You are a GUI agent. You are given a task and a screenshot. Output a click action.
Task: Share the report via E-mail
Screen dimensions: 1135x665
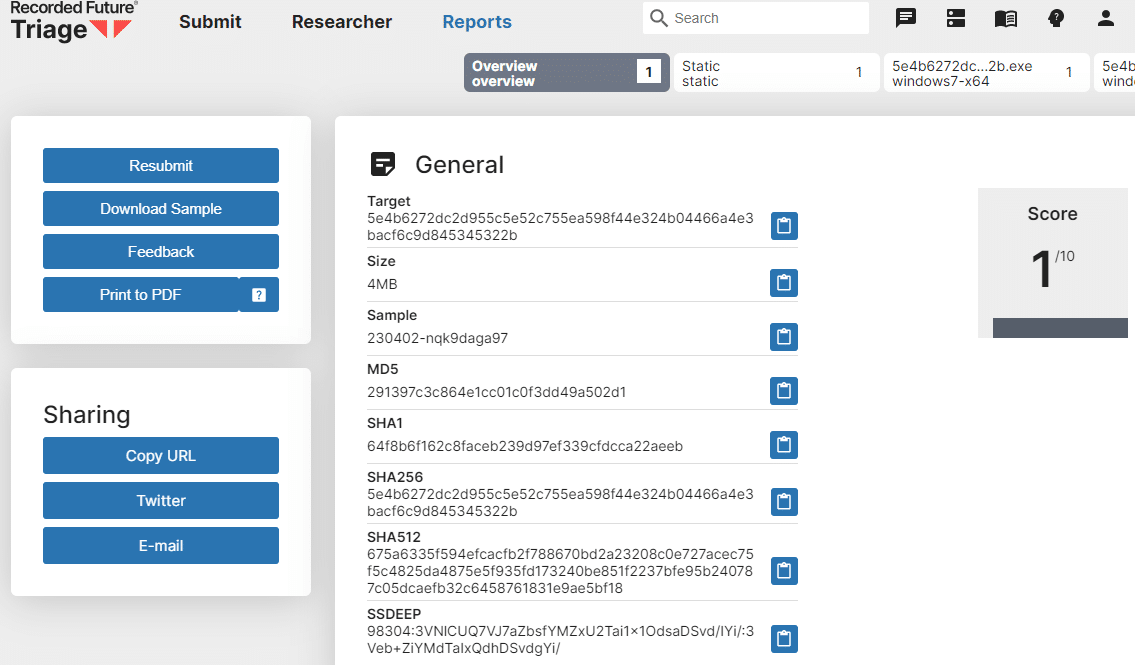[x=161, y=546]
